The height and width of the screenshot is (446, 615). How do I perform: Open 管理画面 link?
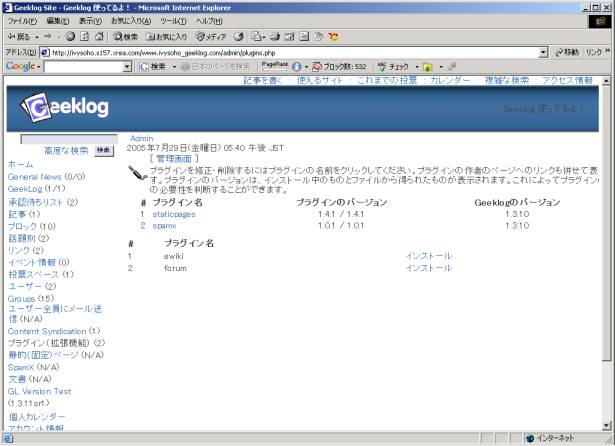point(174,158)
